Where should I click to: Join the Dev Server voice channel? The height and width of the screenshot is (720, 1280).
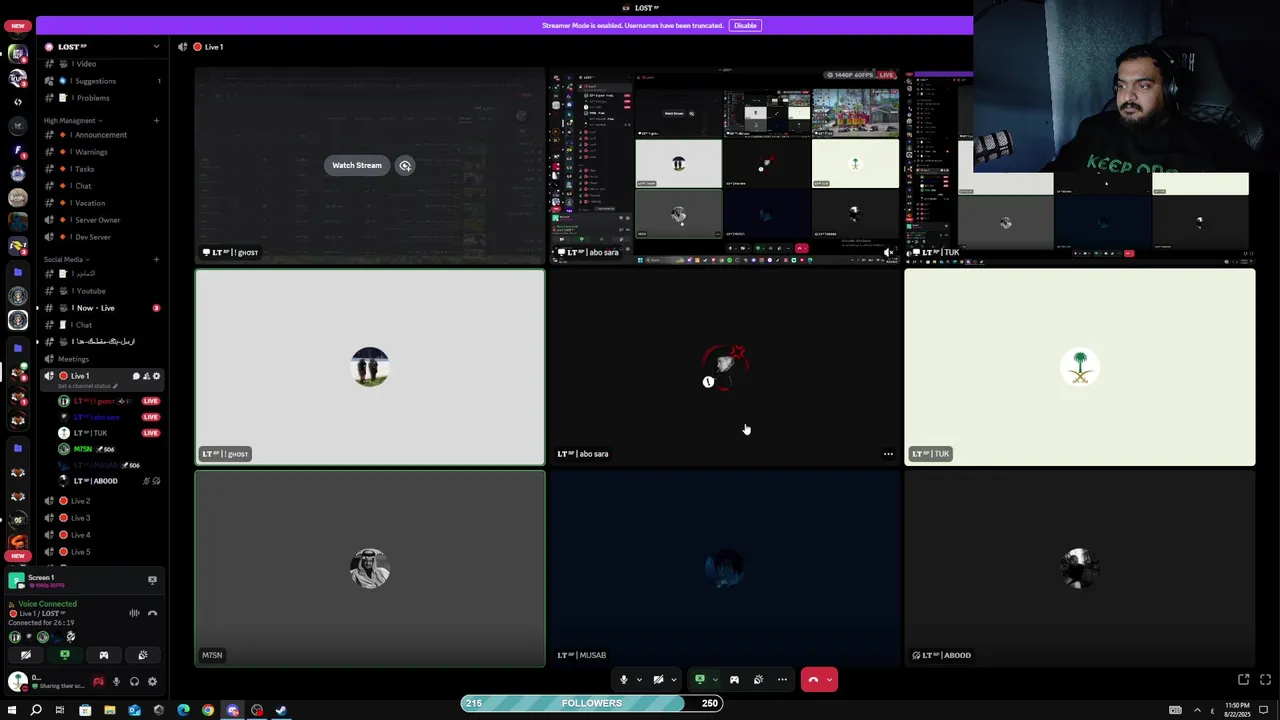click(x=100, y=237)
